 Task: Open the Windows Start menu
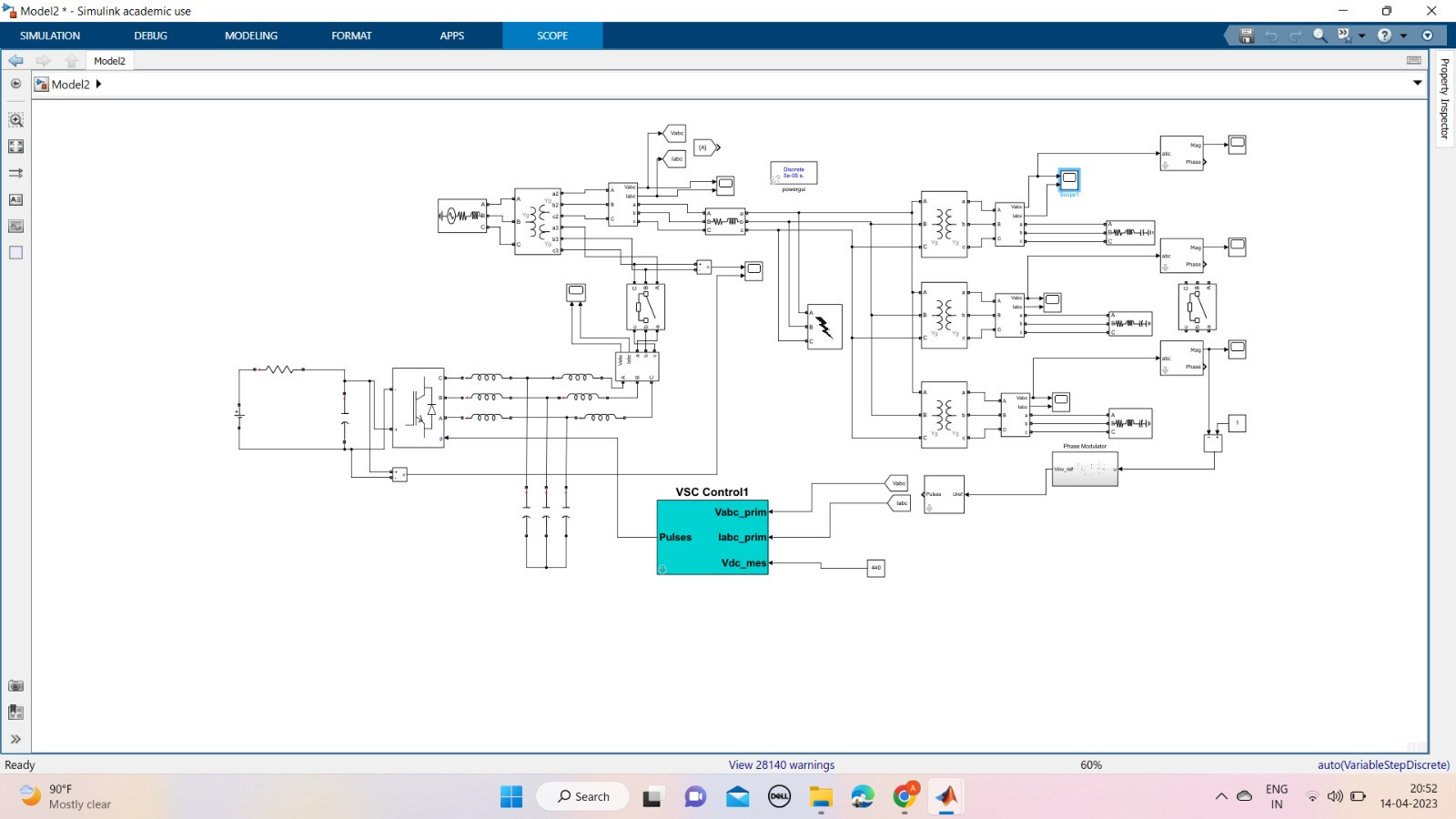[511, 797]
